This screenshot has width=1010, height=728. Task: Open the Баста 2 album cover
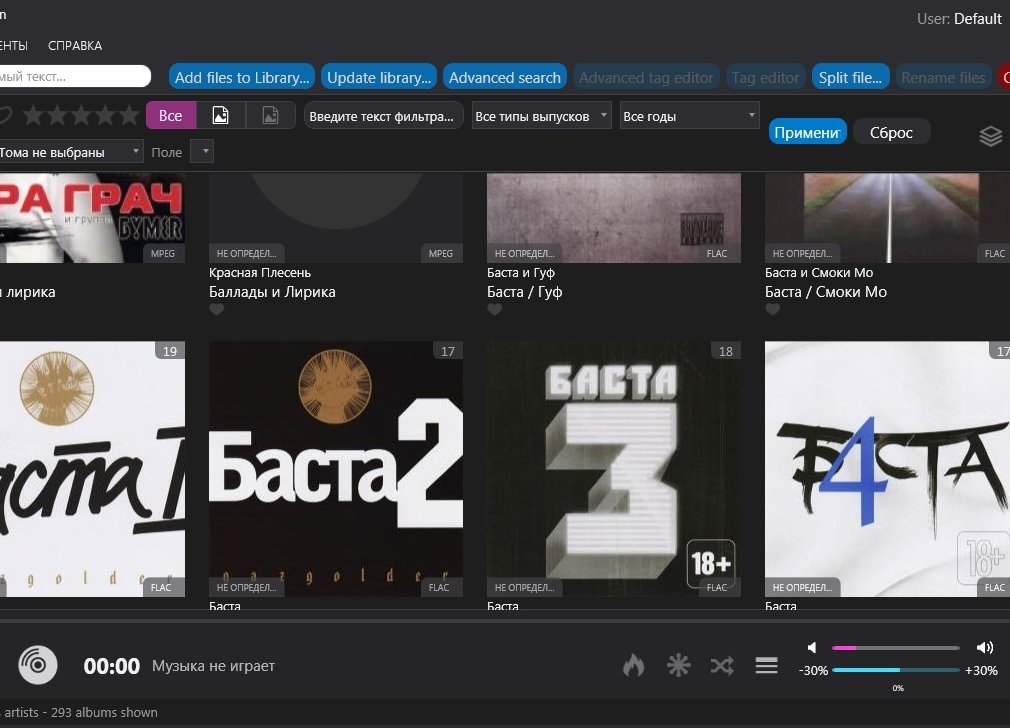336,468
